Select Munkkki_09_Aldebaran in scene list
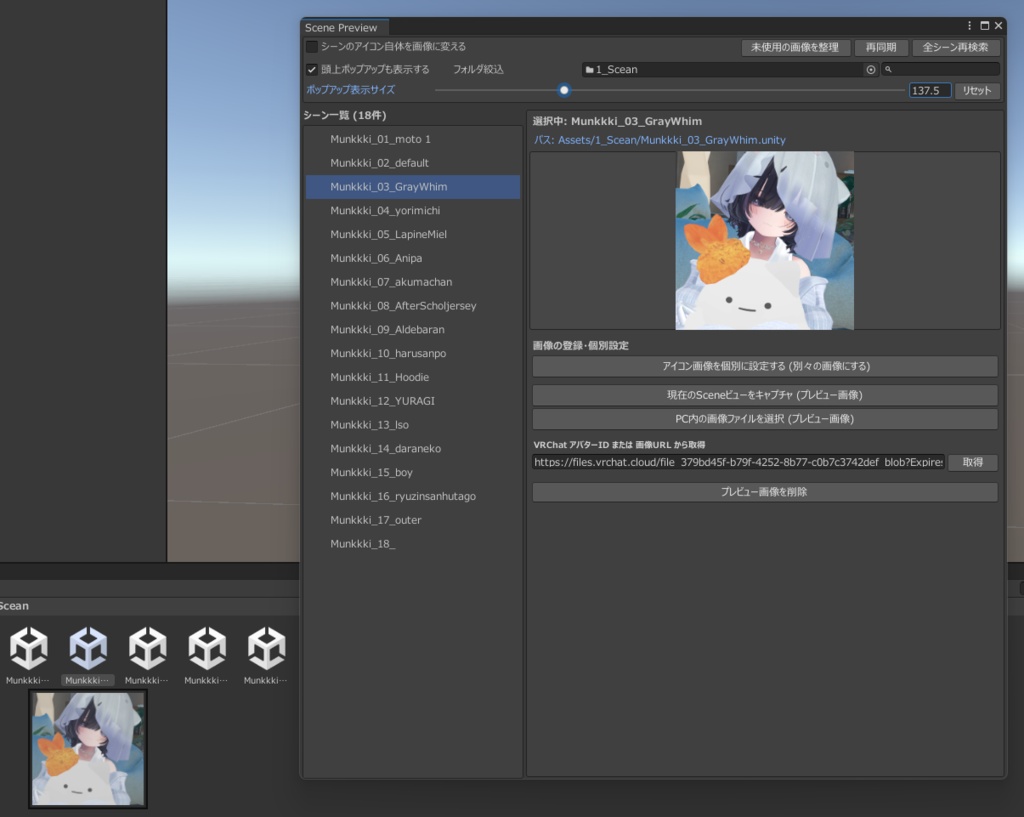The image size is (1024, 817). pyautogui.click(x=413, y=330)
